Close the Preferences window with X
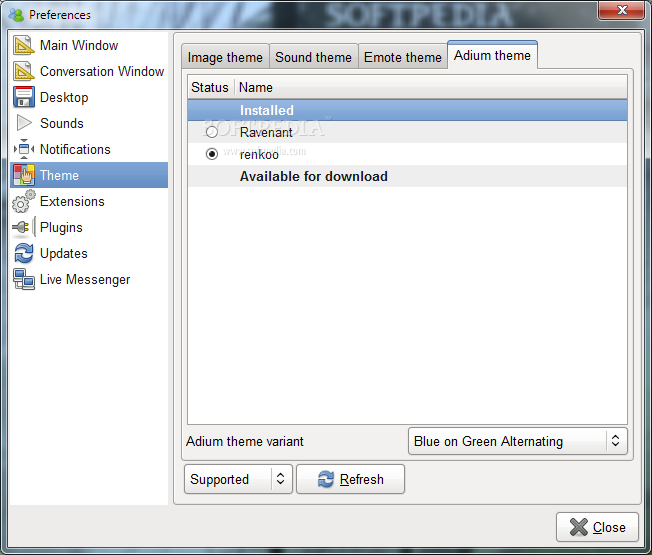The height and width of the screenshot is (555, 652). tap(622, 10)
